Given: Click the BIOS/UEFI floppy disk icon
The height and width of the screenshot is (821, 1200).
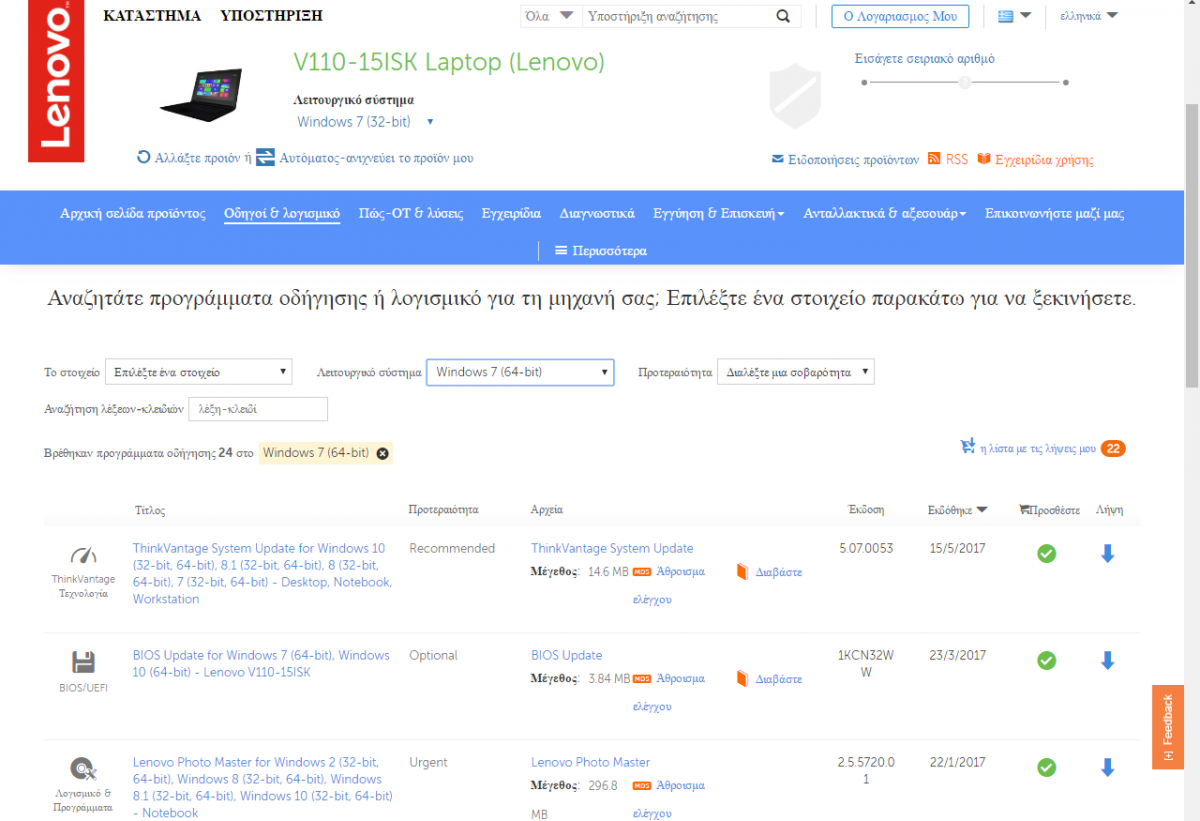Looking at the screenshot, I should click(83, 662).
